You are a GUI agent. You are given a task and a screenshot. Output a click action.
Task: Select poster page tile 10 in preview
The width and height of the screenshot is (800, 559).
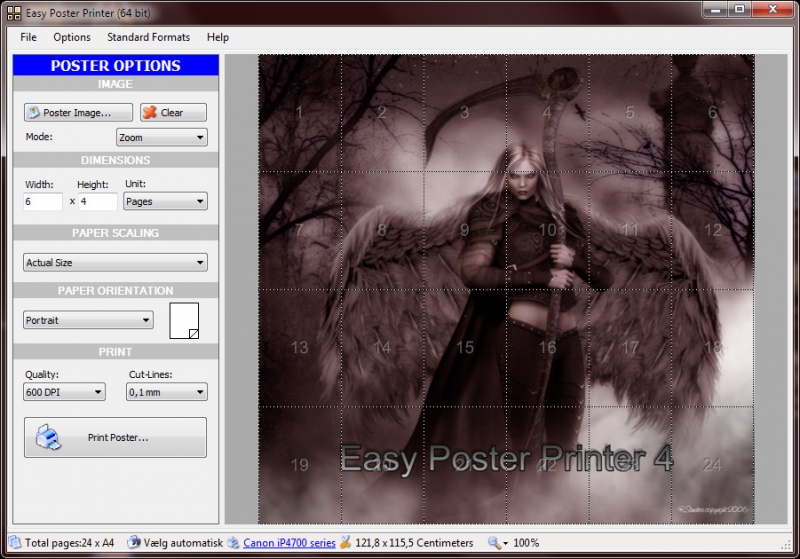(x=547, y=230)
